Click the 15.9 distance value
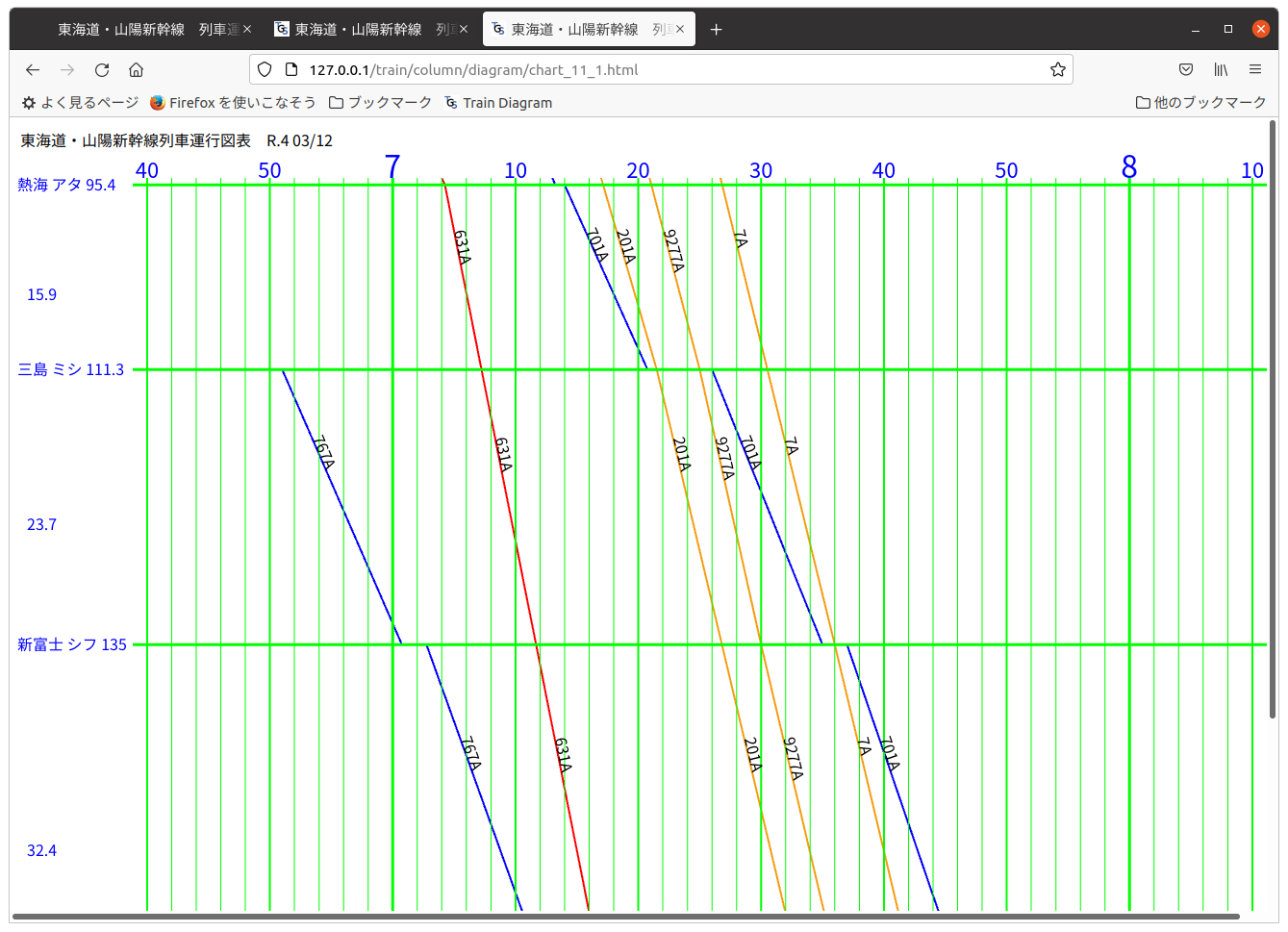 point(41,294)
